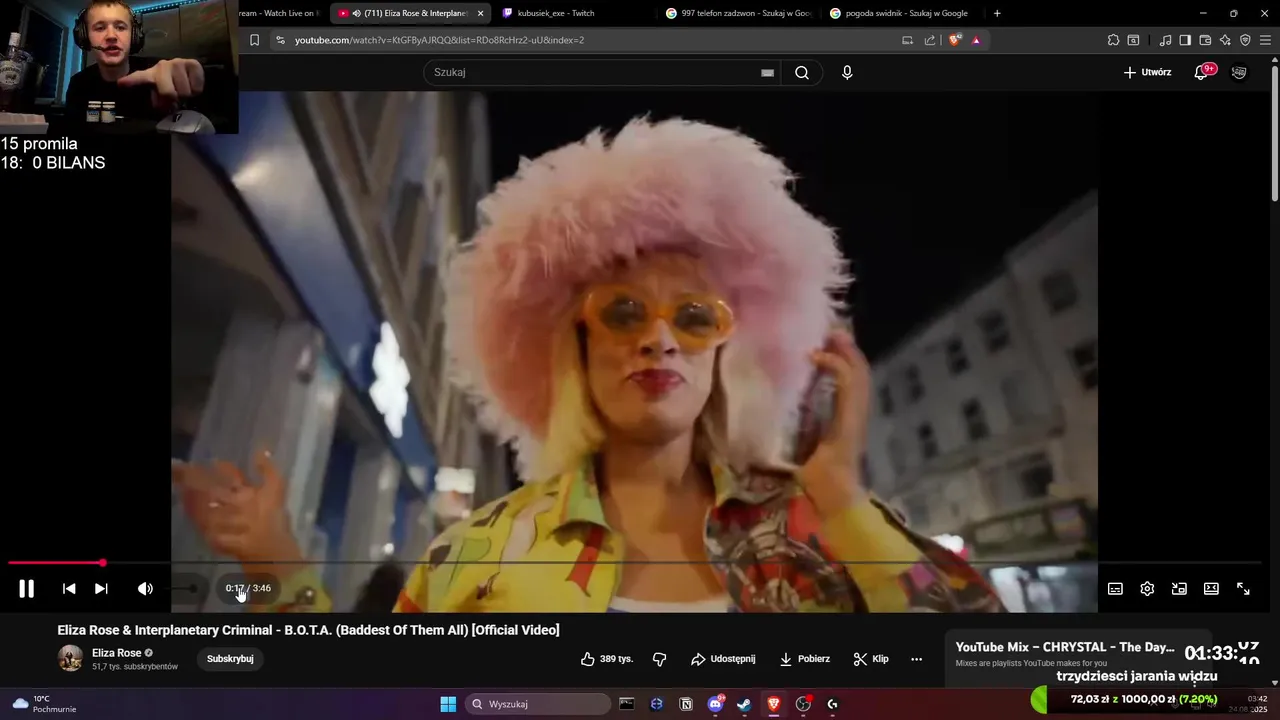Close the Eliza Rose YouTube tab
This screenshot has height=720, width=1280.
click(x=480, y=13)
